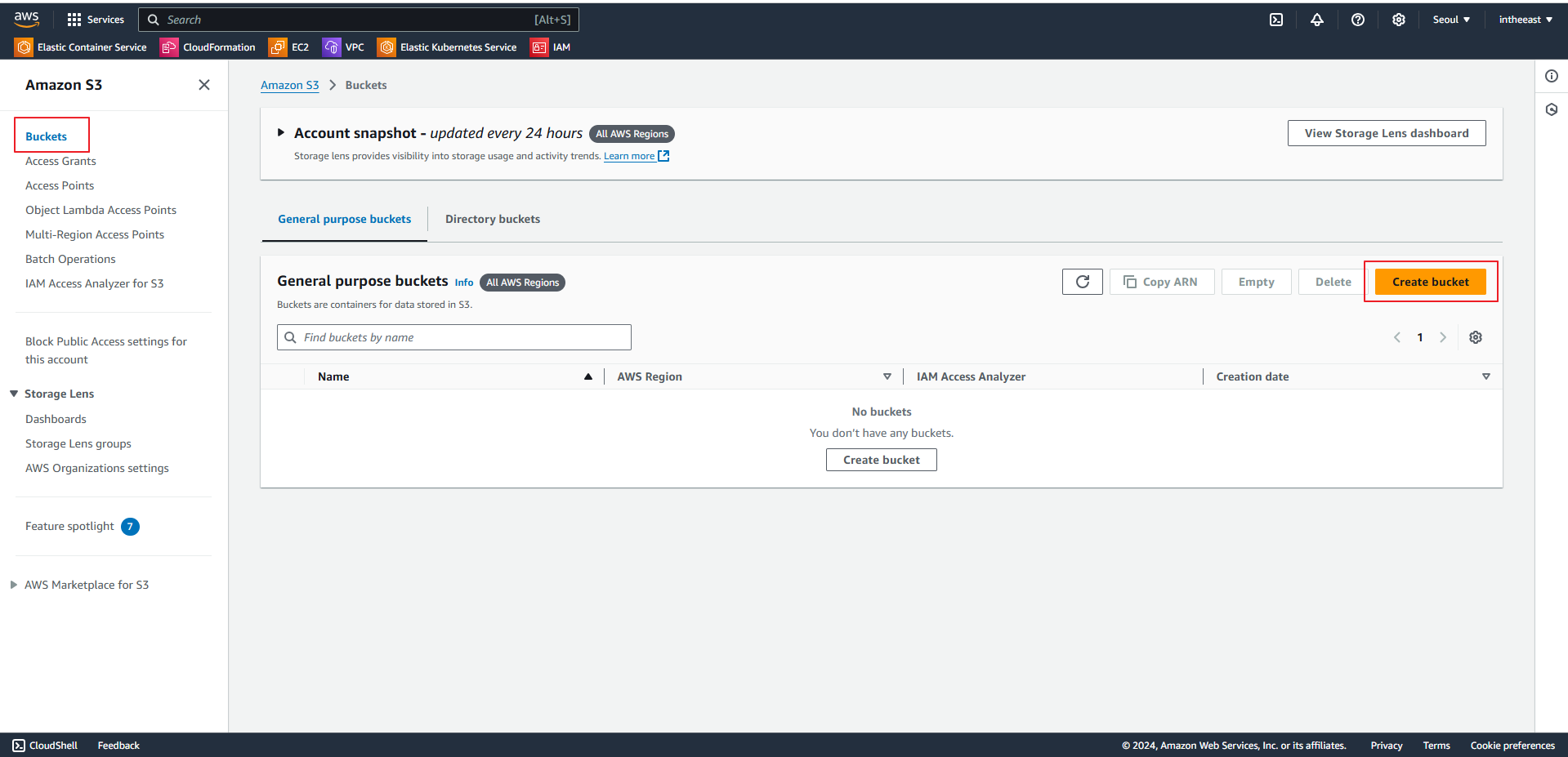Click the orange Create bucket button

(x=1431, y=282)
